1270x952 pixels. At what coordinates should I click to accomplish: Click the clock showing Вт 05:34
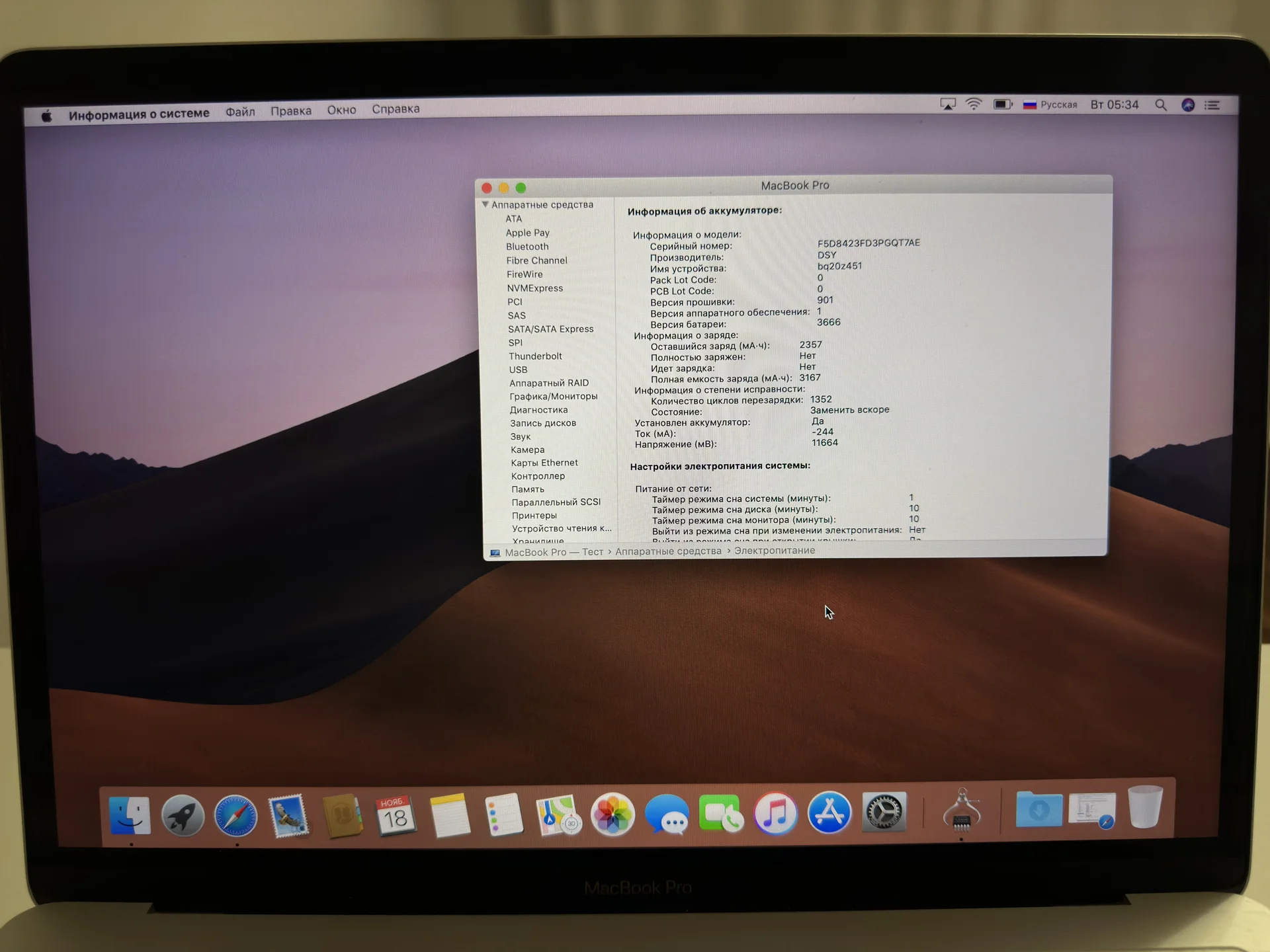click(1115, 104)
